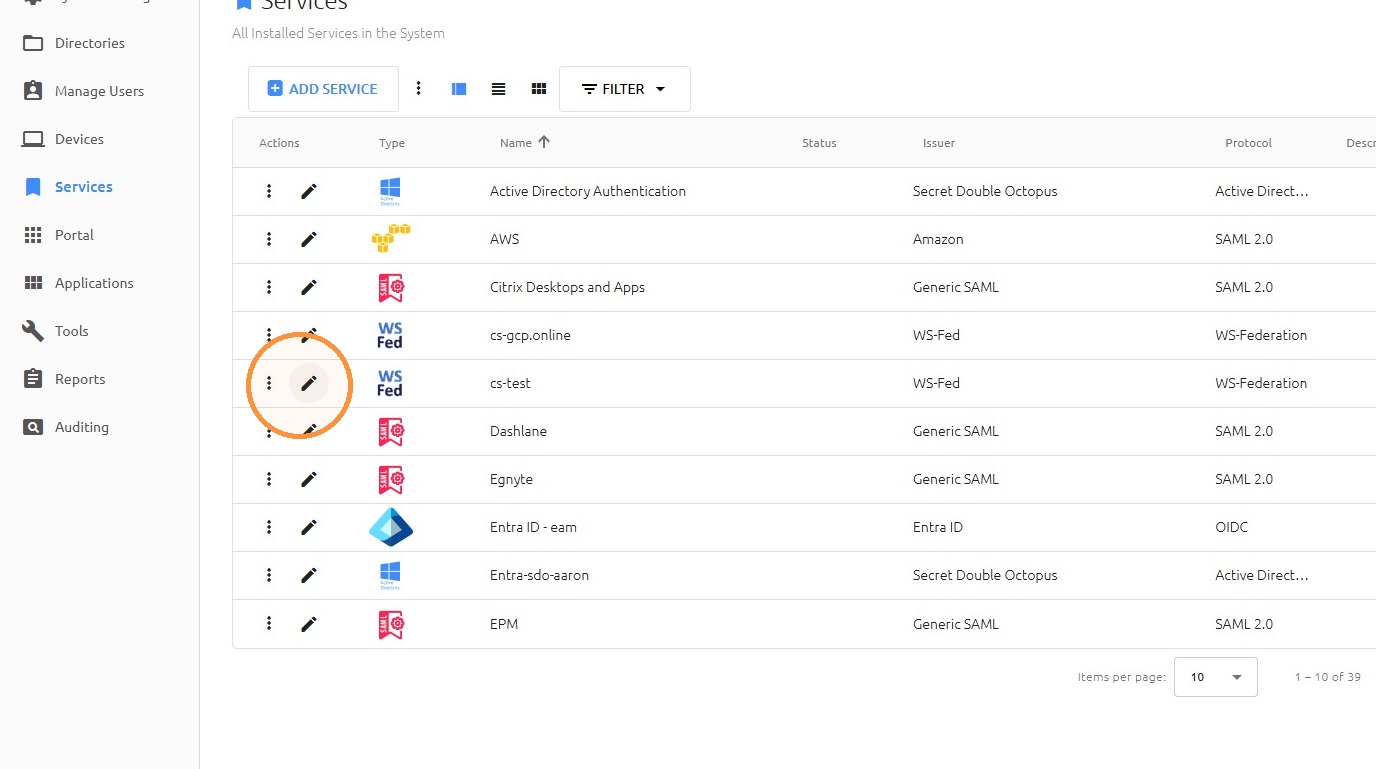
Task: Click the AWS cubes type icon
Action: [390, 239]
